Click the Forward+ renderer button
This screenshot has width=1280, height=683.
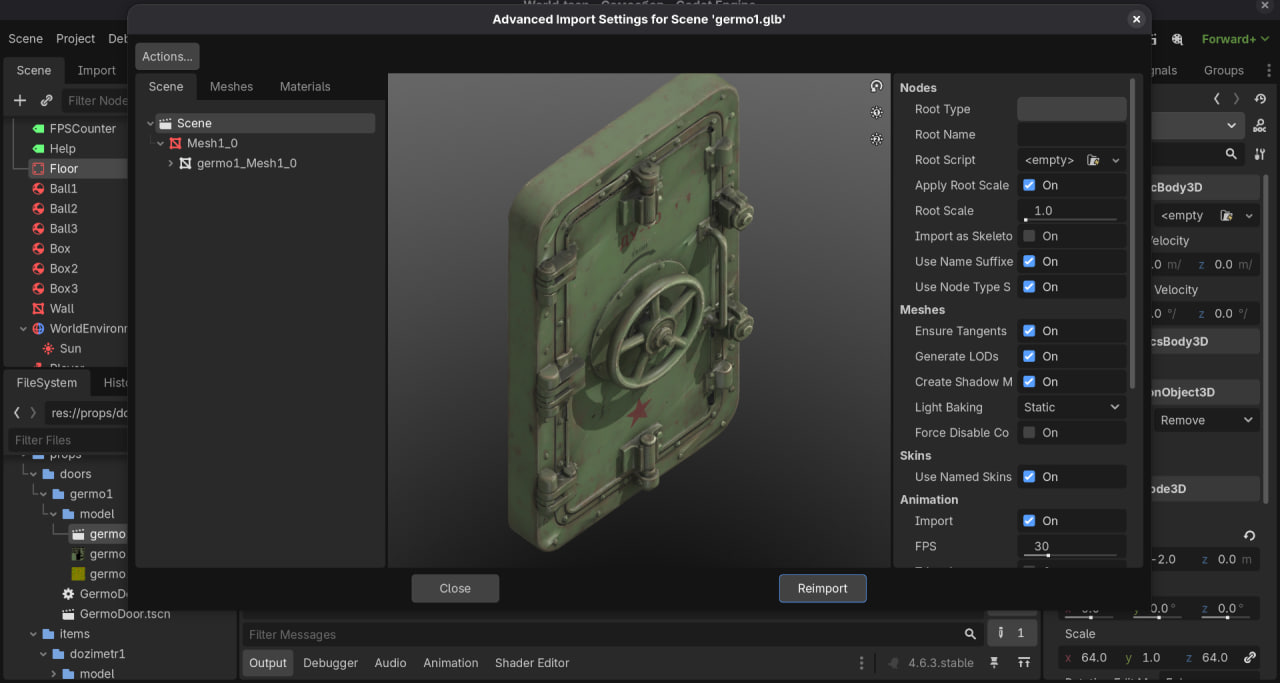pyautogui.click(x=1234, y=39)
